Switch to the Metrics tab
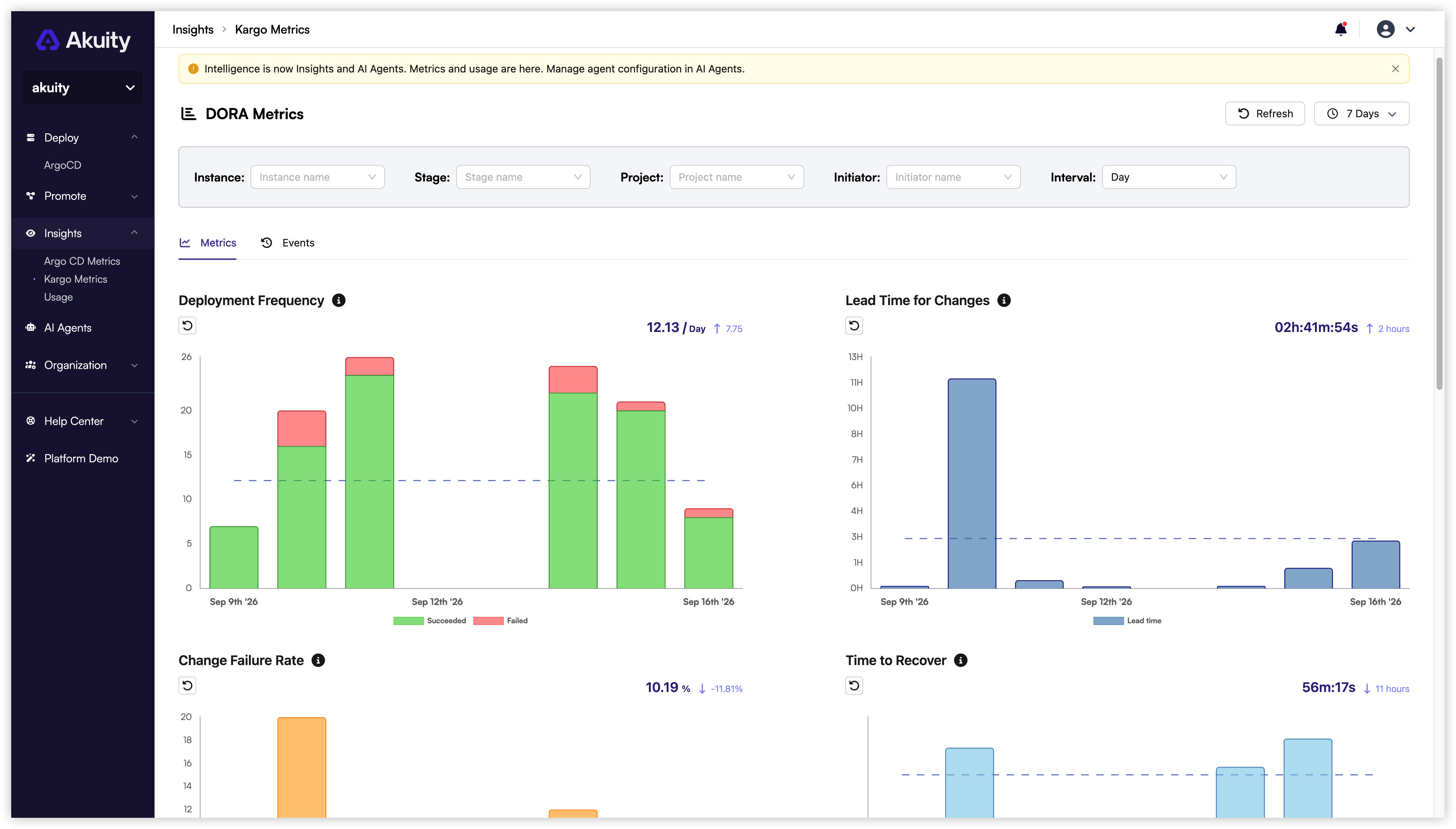Image resolution: width=1456 pixels, height=829 pixels. click(207, 243)
